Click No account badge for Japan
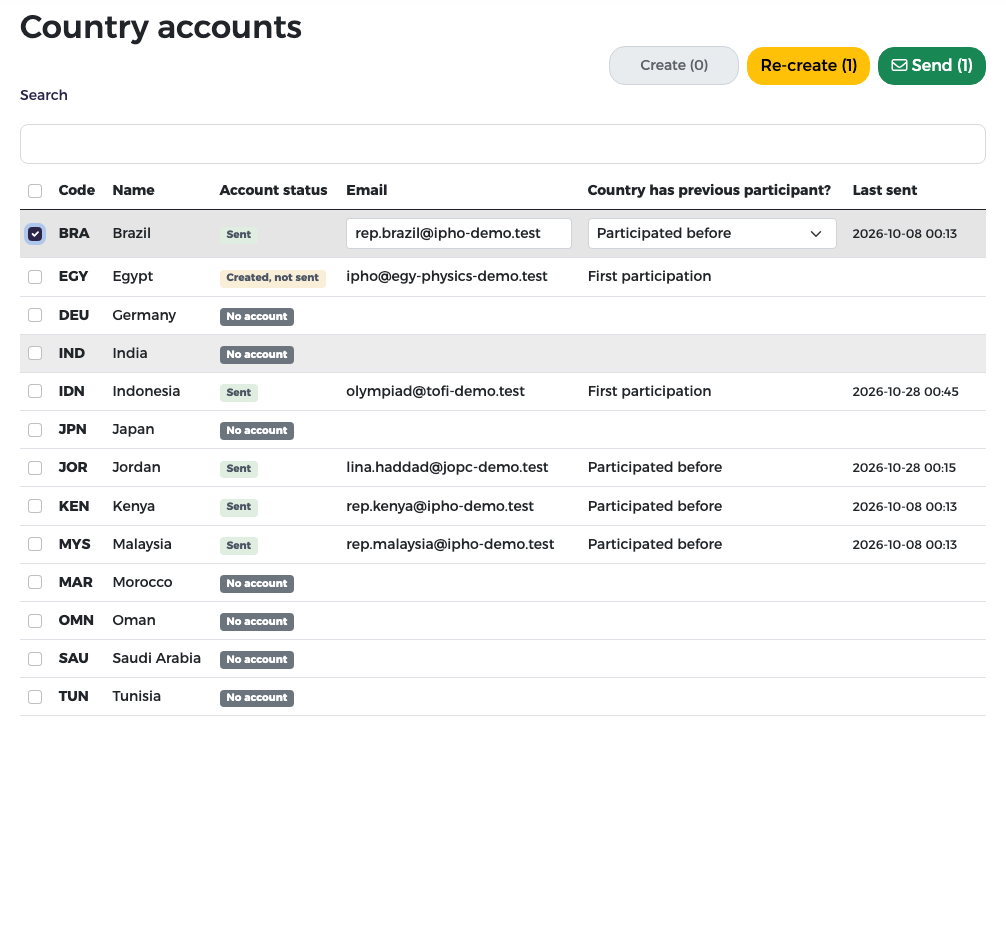This screenshot has width=1006, height=933. [257, 430]
